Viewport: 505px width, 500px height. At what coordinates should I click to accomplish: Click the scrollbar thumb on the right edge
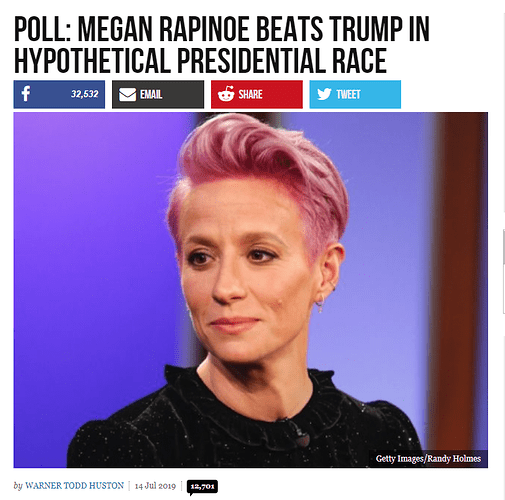504,247
